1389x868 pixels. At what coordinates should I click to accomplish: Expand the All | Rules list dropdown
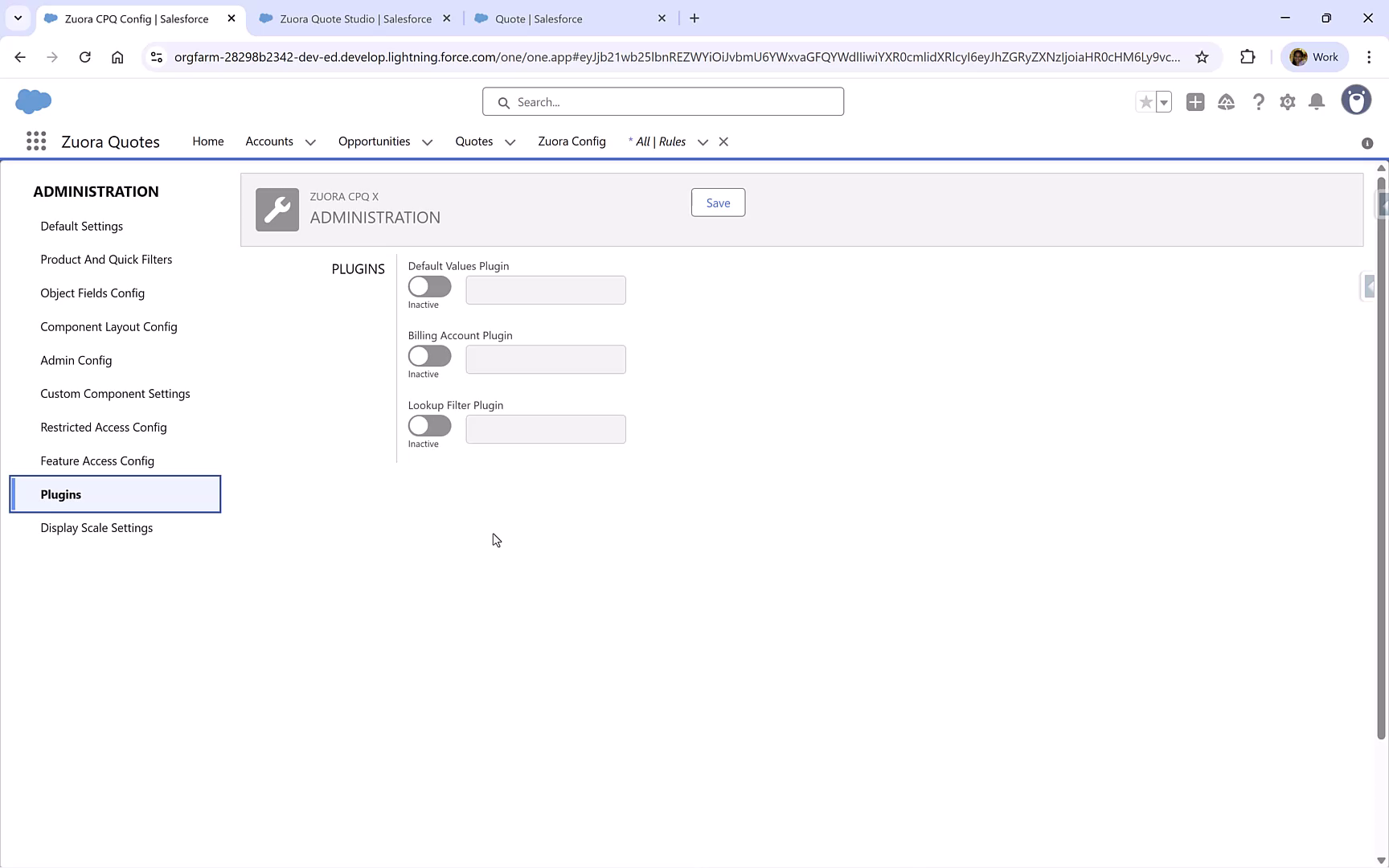(703, 142)
